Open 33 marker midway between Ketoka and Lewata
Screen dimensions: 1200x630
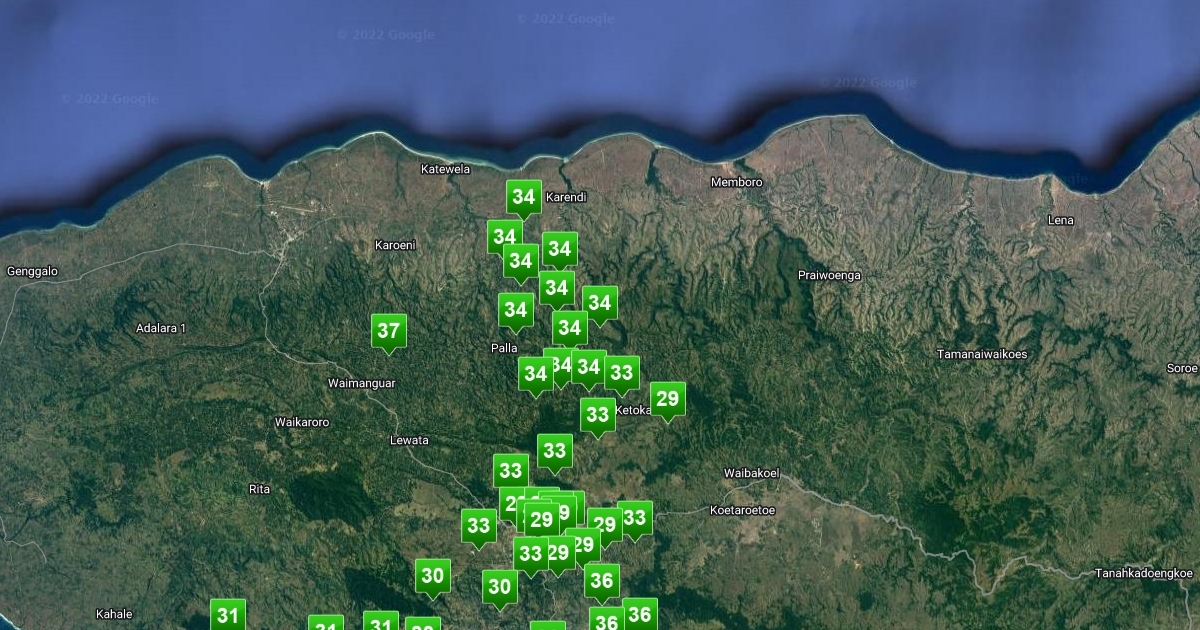555,451
